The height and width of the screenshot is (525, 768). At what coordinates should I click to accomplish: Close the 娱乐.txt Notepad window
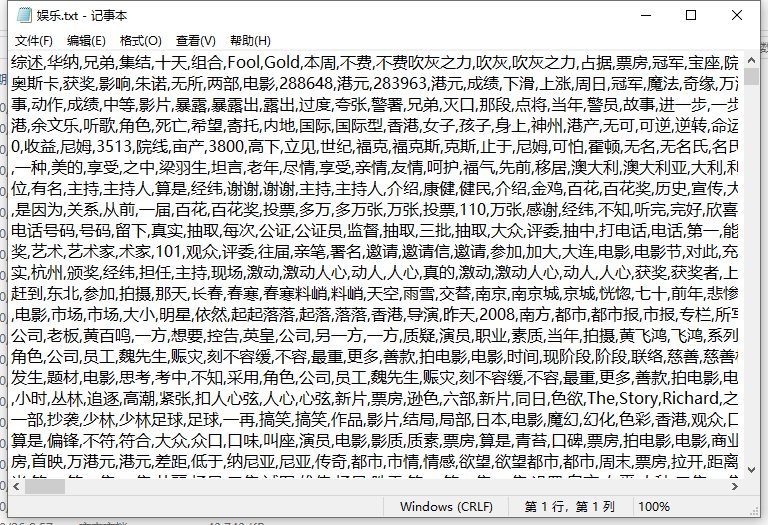coord(736,16)
